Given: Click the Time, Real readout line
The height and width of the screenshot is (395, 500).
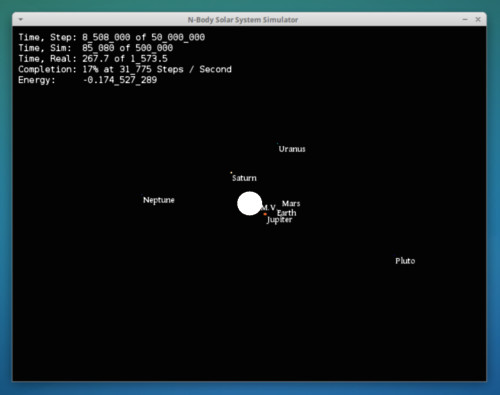Looking at the screenshot, I should tap(93, 58).
